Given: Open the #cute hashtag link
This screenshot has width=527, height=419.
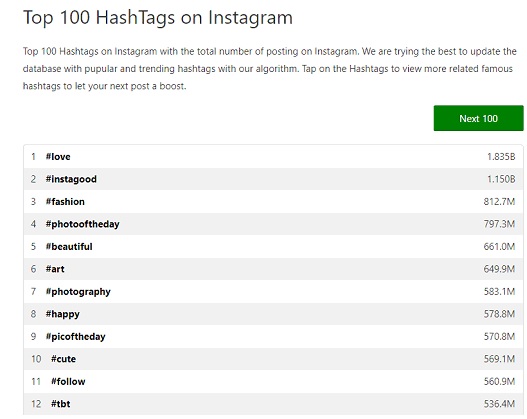Looking at the screenshot, I should pyautogui.click(x=64, y=359).
